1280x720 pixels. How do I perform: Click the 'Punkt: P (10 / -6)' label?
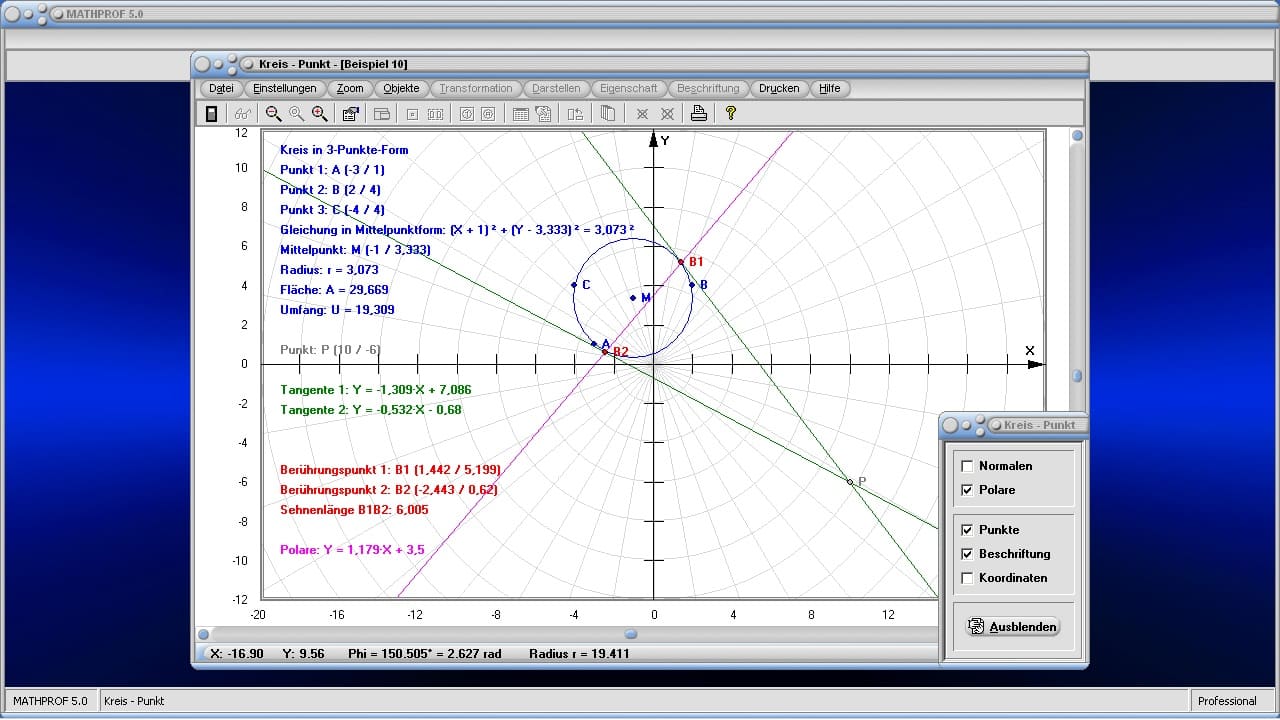click(330, 350)
